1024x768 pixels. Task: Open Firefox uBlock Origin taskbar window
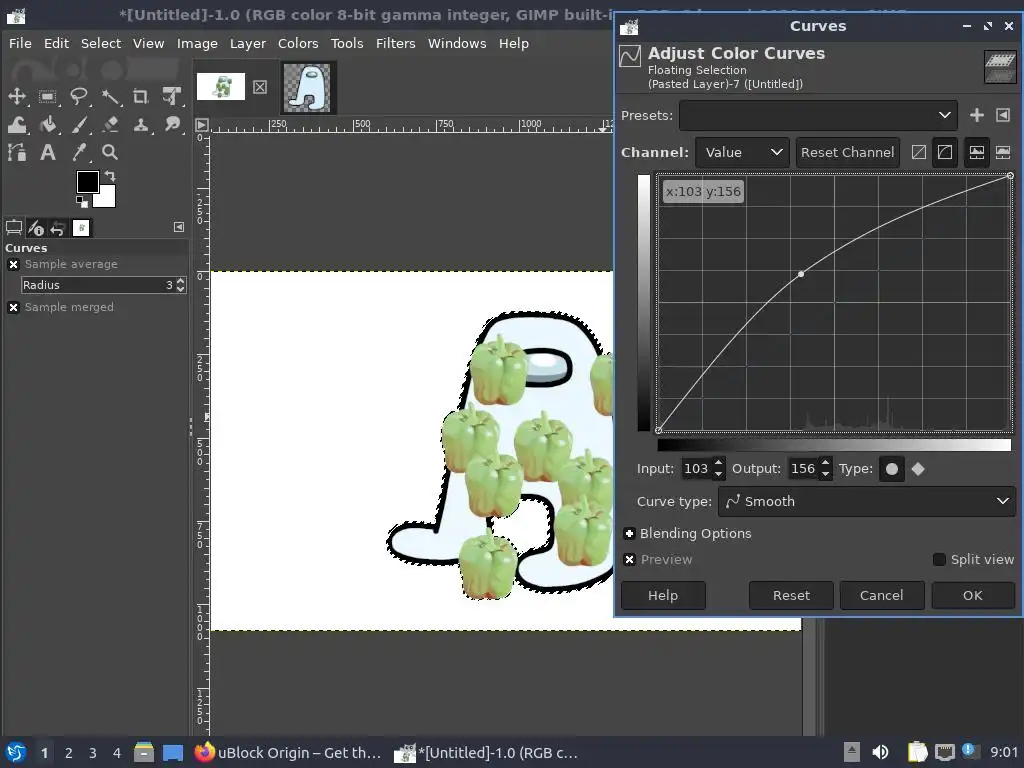pyautogui.click(x=287, y=752)
